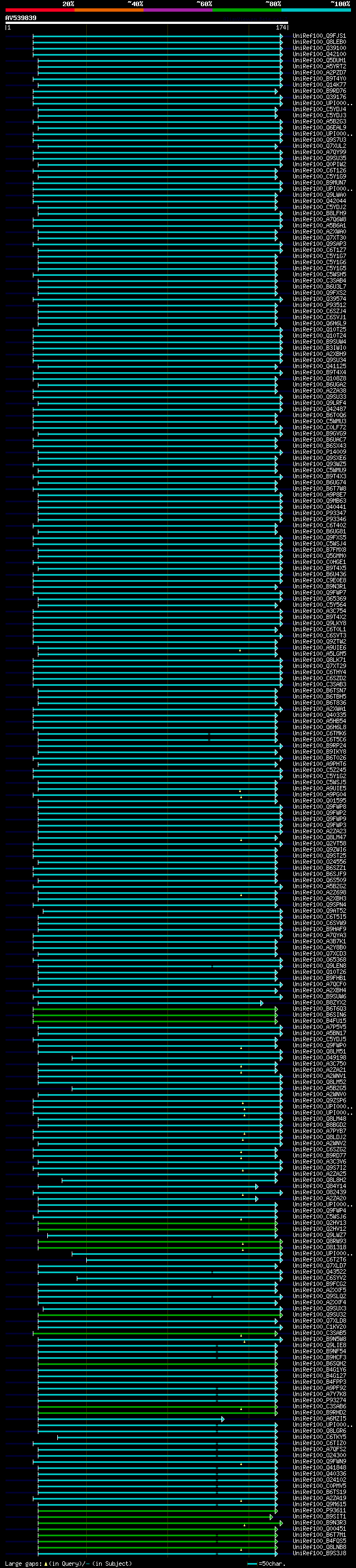This screenshot has width=356, height=1568.
Task: Click hit label UniRef100_B6SIN6
Action: (x=319, y=1015)
